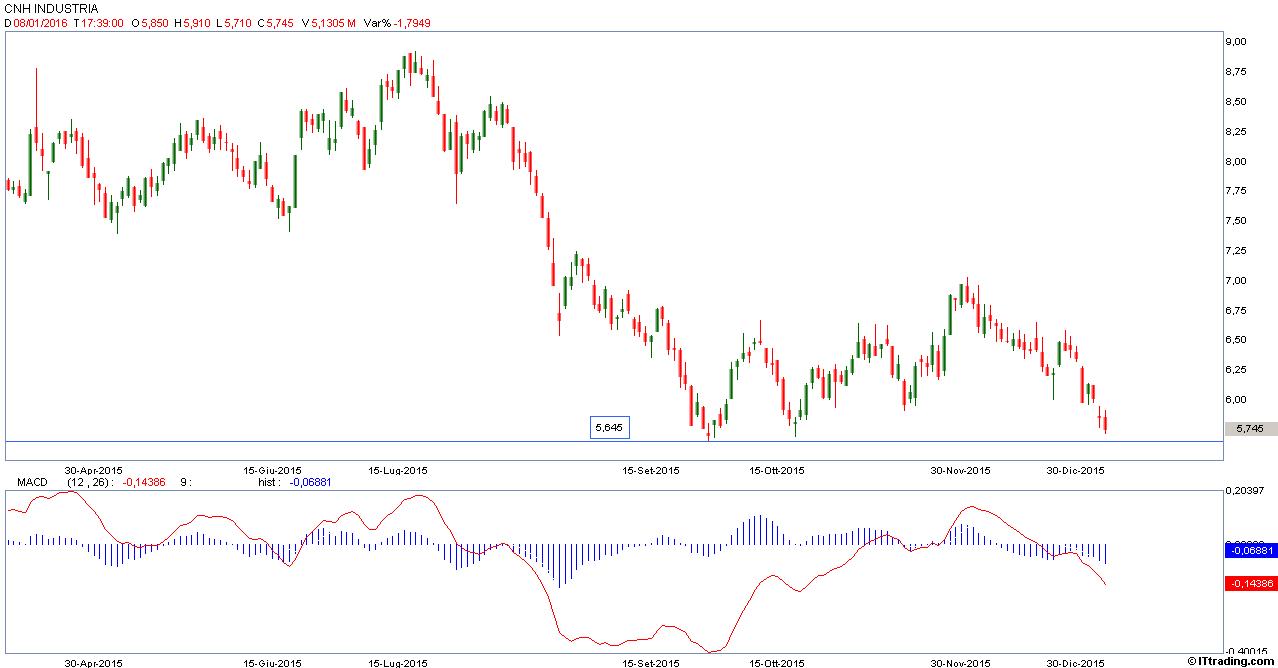Click 30-Apr-2015 on the bottom MACD date axis
The image size is (1278, 668).
click(93, 662)
